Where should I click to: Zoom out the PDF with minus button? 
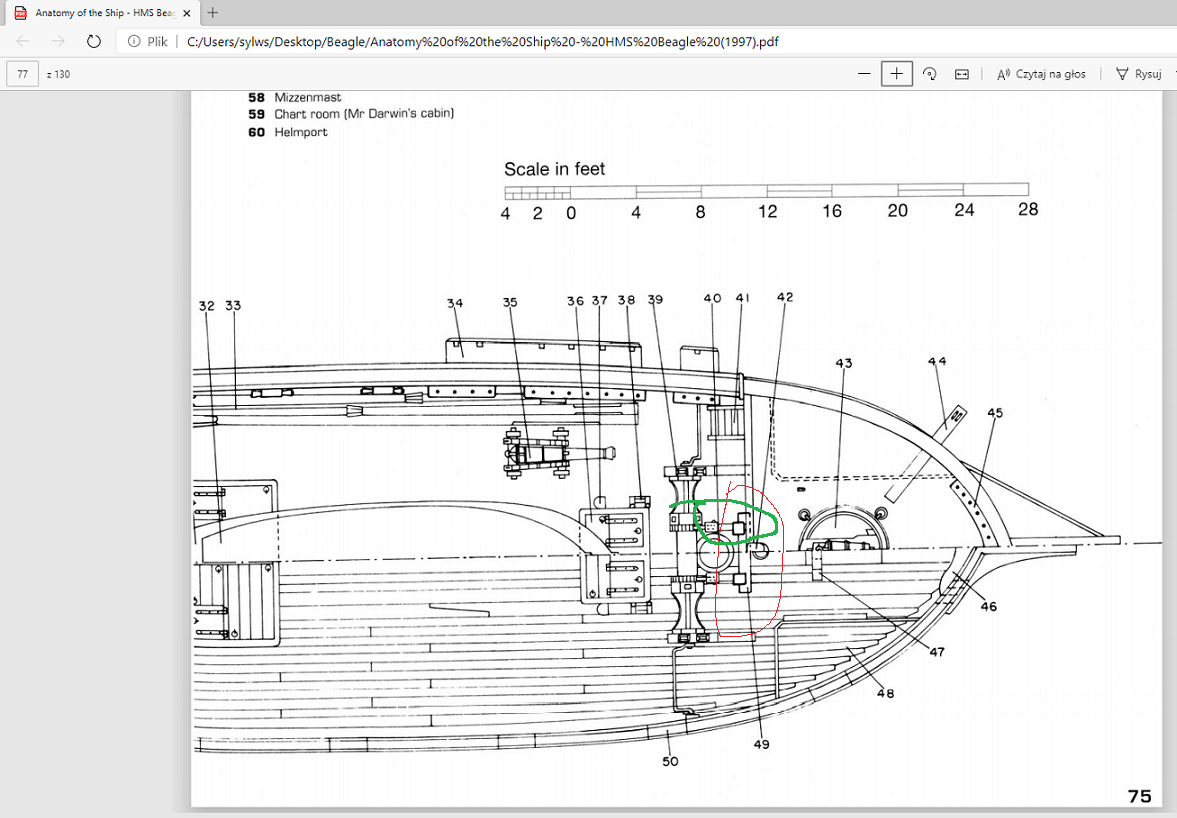coord(864,74)
